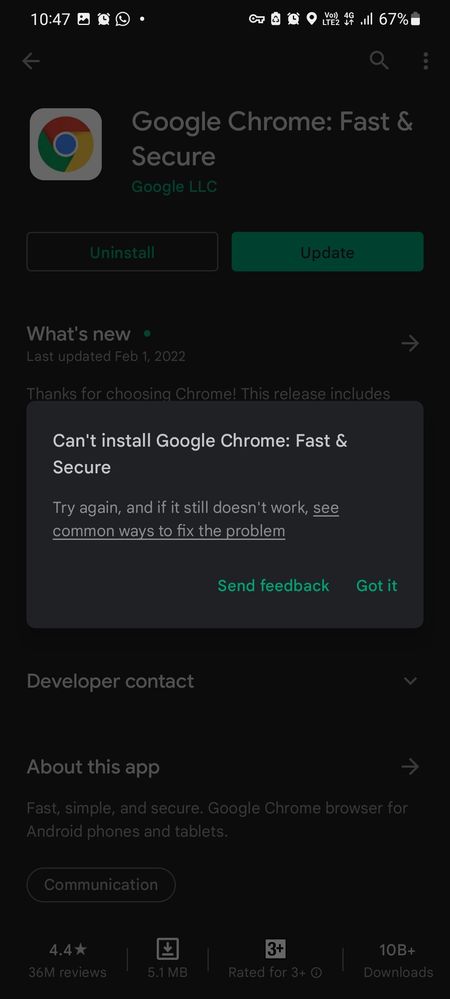Click the green Update button

tap(328, 252)
